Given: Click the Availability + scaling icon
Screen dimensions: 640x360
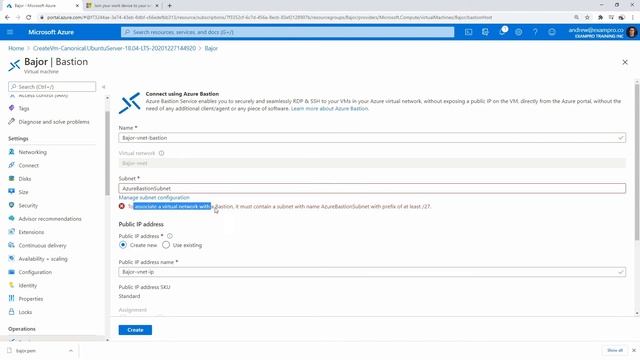Looking at the screenshot, I should [x=11, y=258].
